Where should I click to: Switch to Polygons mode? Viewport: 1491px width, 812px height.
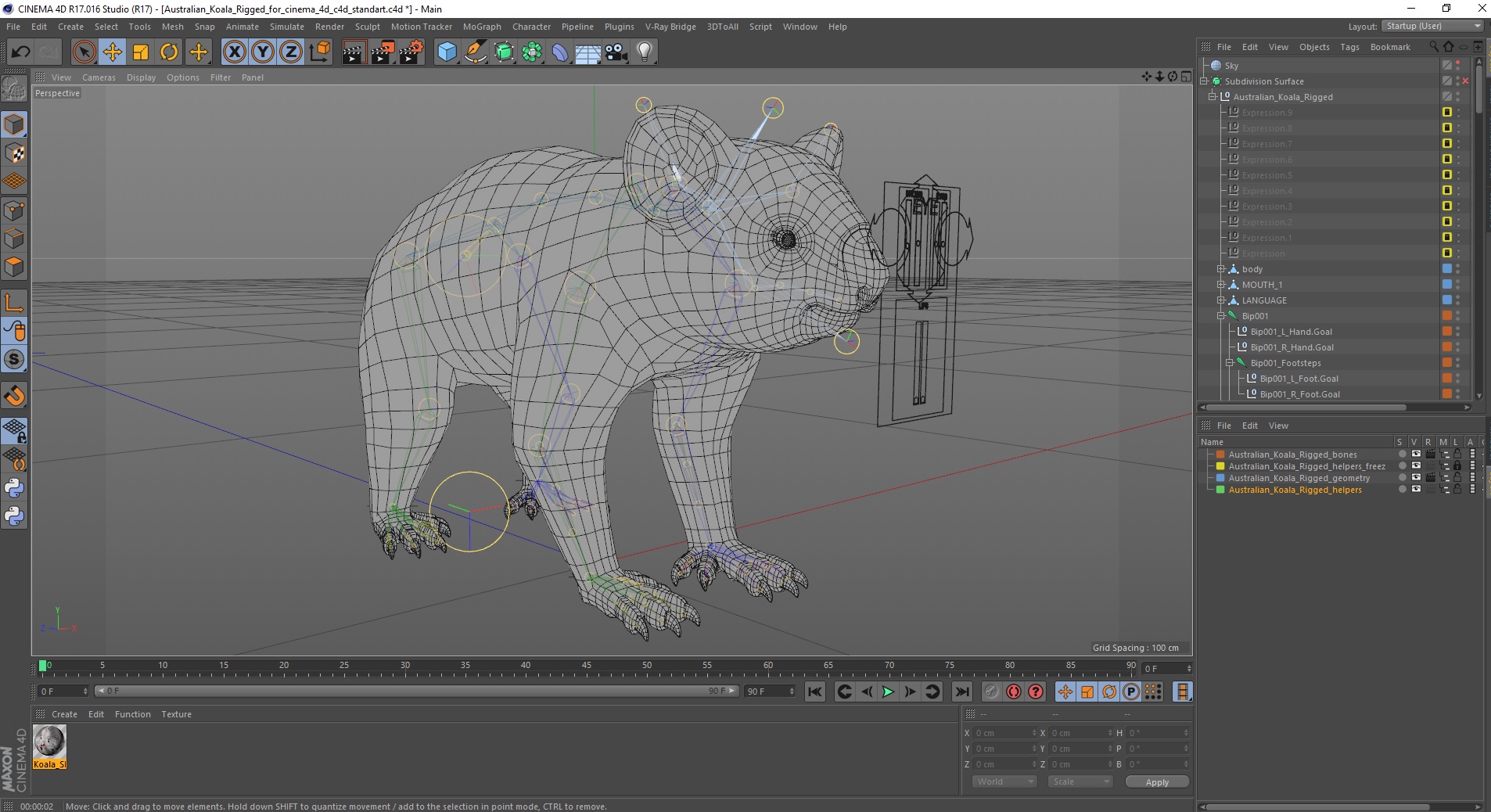click(x=14, y=267)
